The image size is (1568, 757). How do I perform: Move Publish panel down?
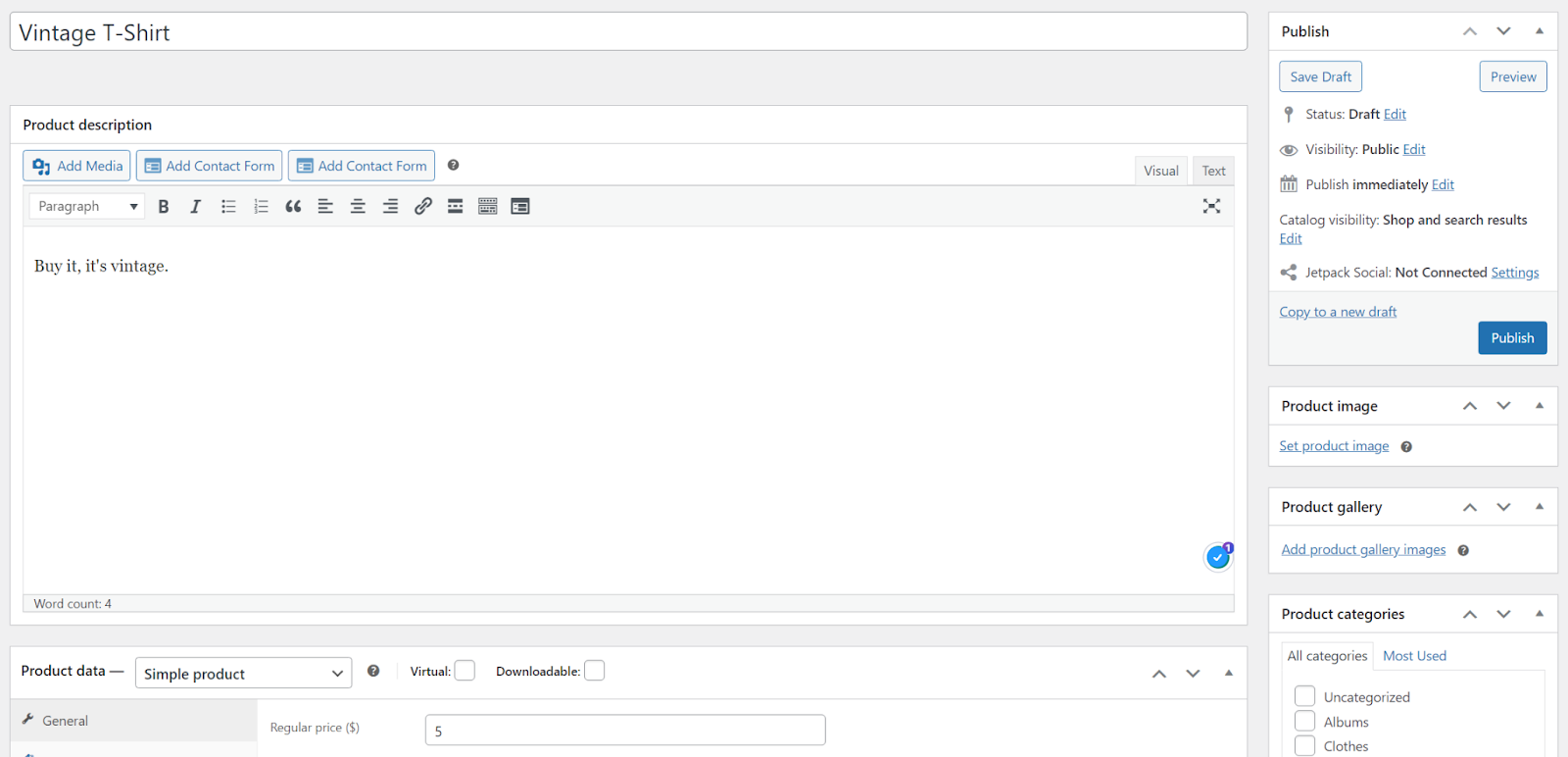tap(1503, 31)
